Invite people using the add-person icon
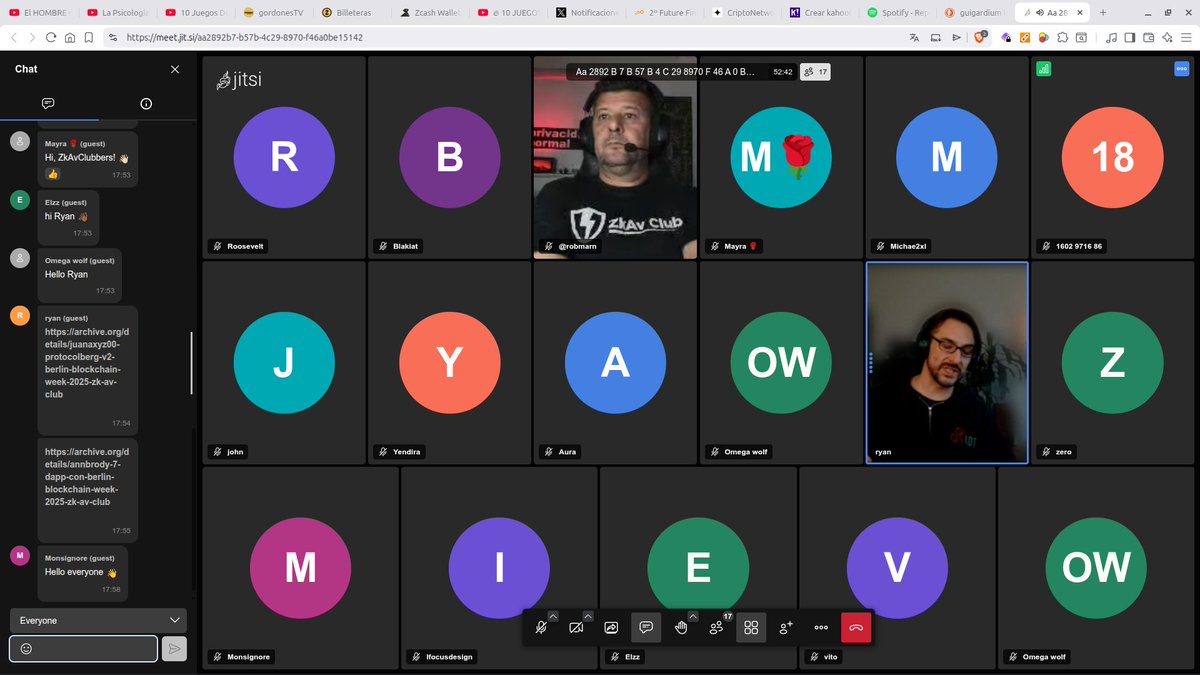The height and width of the screenshot is (675, 1200). click(786, 627)
